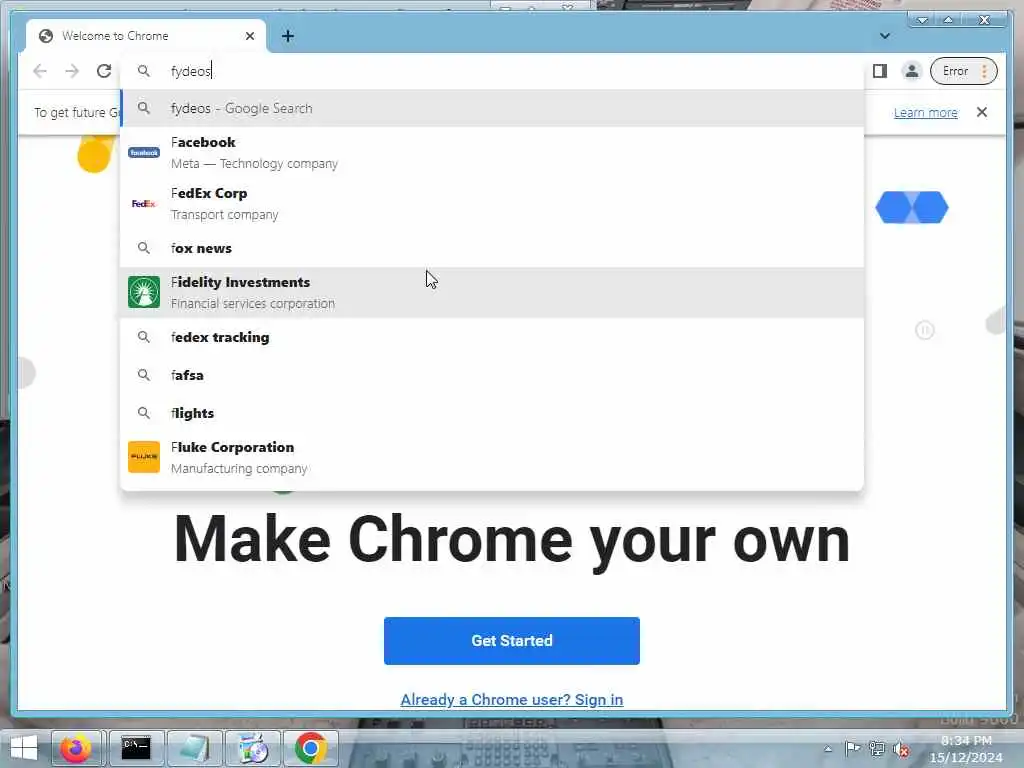Click the Get Started button
Image resolution: width=1024 pixels, height=768 pixels.
(x=511, y=641)
